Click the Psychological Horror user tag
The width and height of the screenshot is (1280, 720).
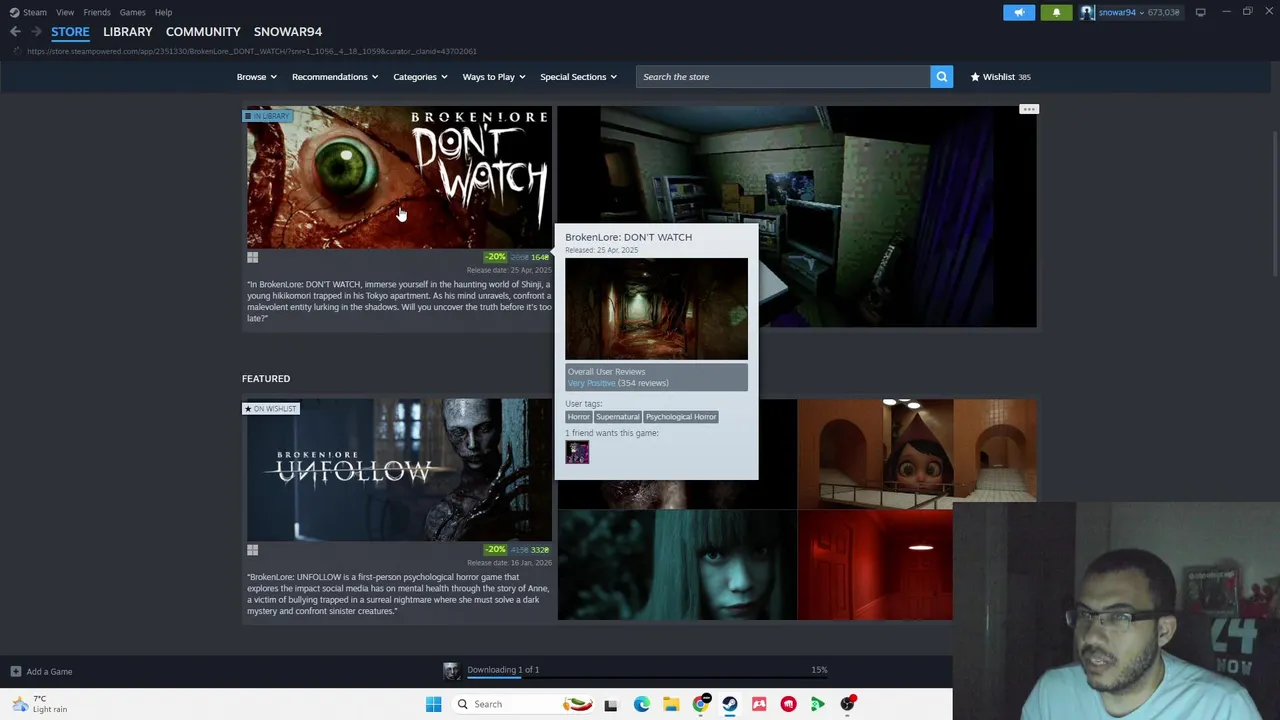681,416
